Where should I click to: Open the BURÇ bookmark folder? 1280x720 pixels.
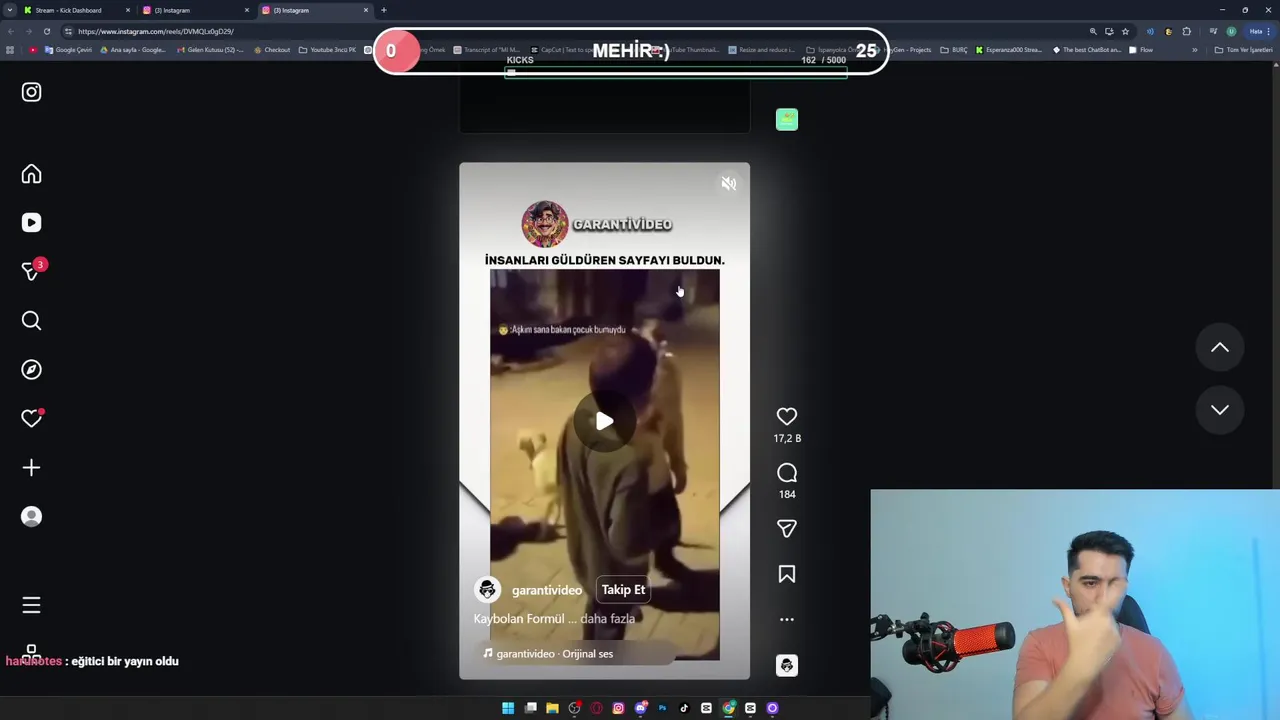pyautogui.click(x=953, y=50)
